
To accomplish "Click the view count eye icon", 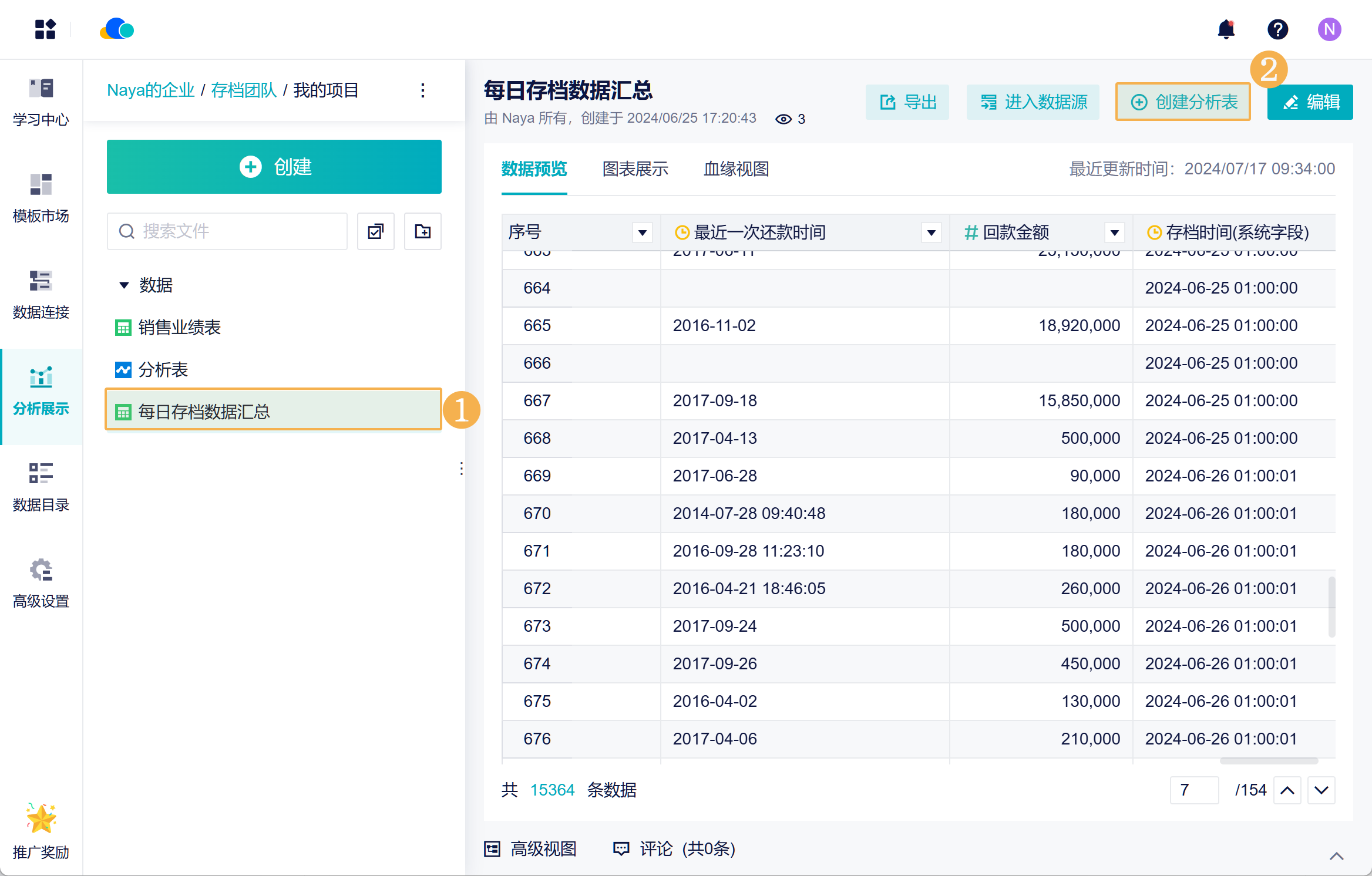I will 783,119.
